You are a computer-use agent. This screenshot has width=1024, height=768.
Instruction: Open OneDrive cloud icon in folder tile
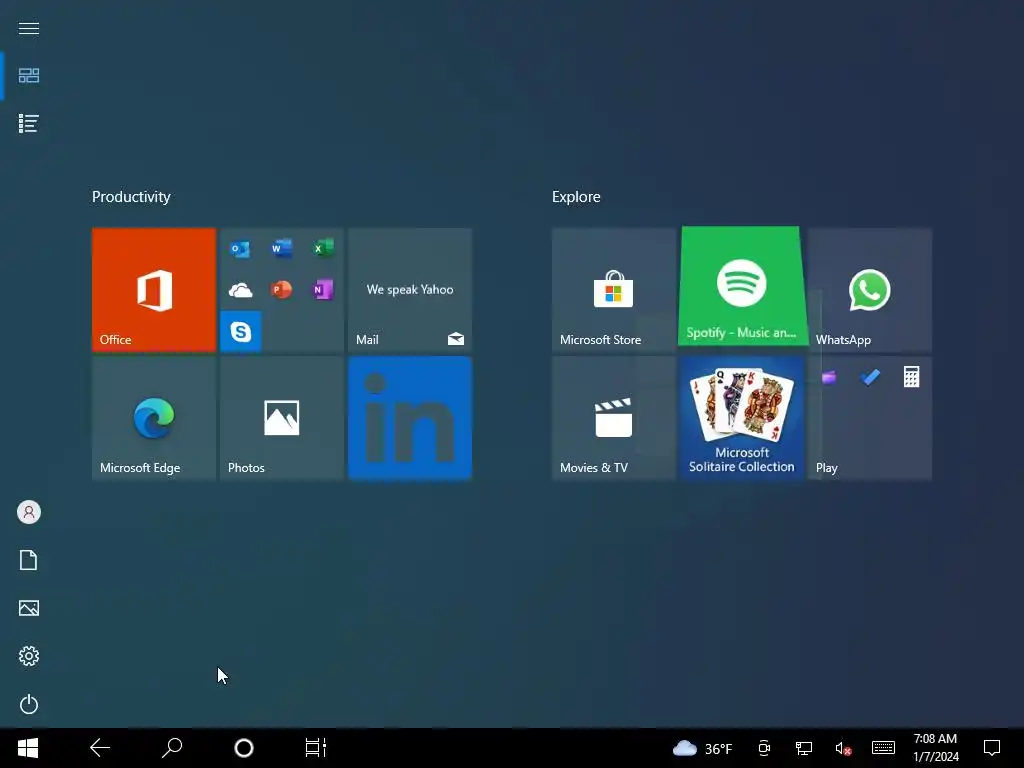[x=240, y=290]
